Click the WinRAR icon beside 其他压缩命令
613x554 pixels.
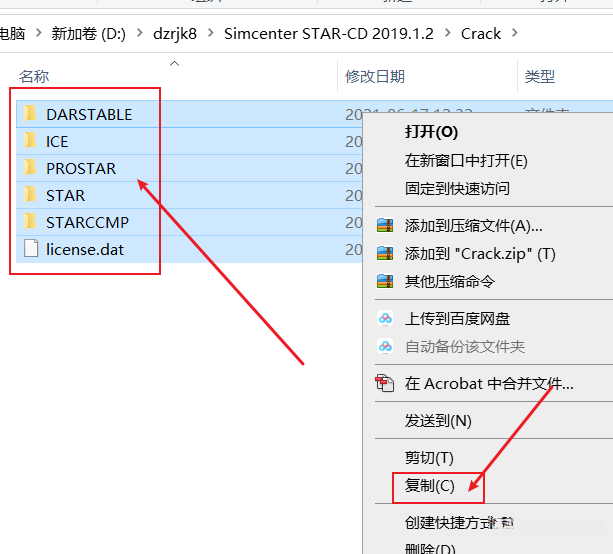click(385, 281)
